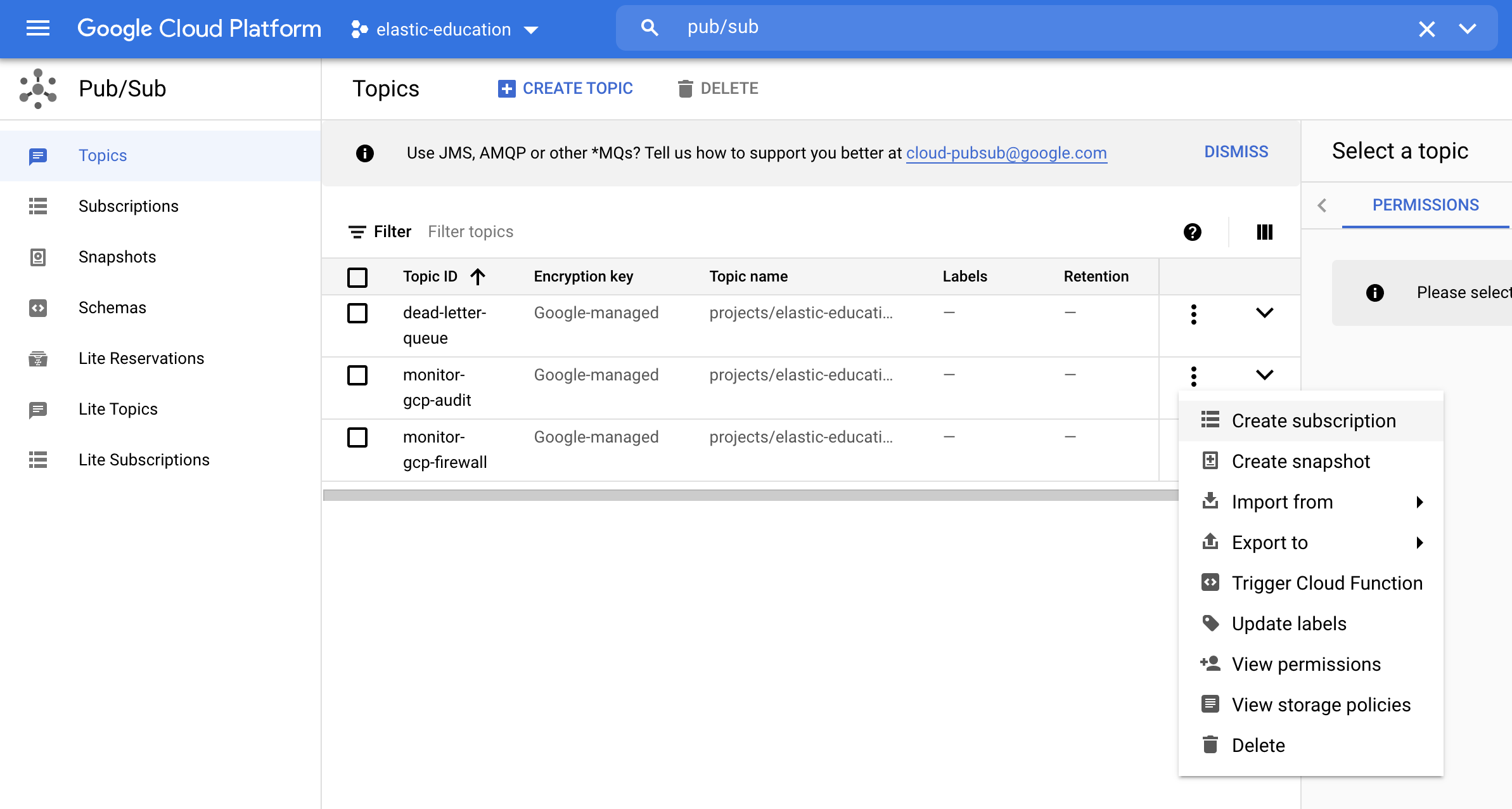Click the Snapshots icon in sidebar
Screen dimensions: 1512x809
[x=38, y=257]
